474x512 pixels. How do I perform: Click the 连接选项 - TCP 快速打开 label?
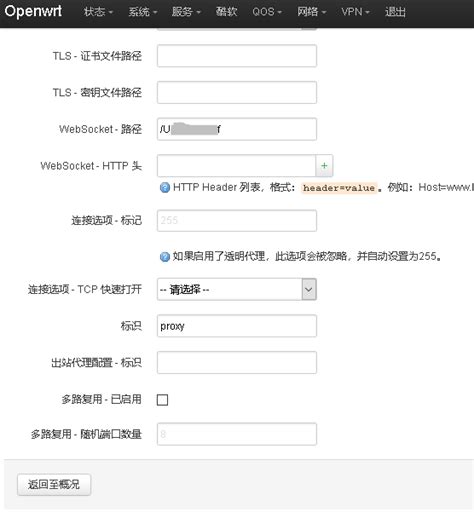pos(85,289)
